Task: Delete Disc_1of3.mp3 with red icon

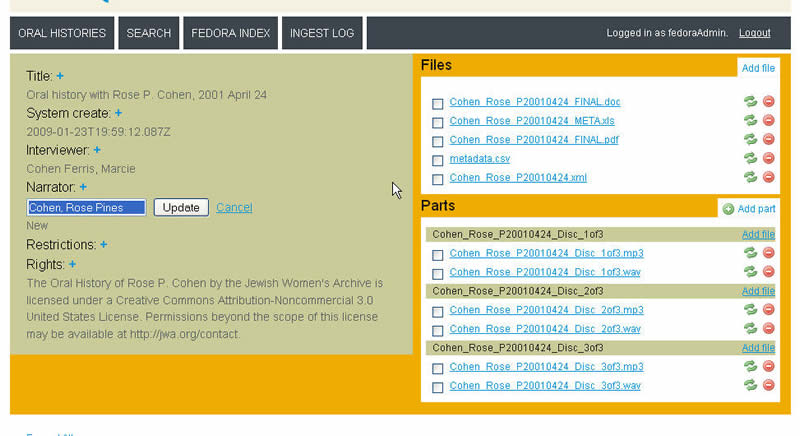Action: [x=768, y=252]
